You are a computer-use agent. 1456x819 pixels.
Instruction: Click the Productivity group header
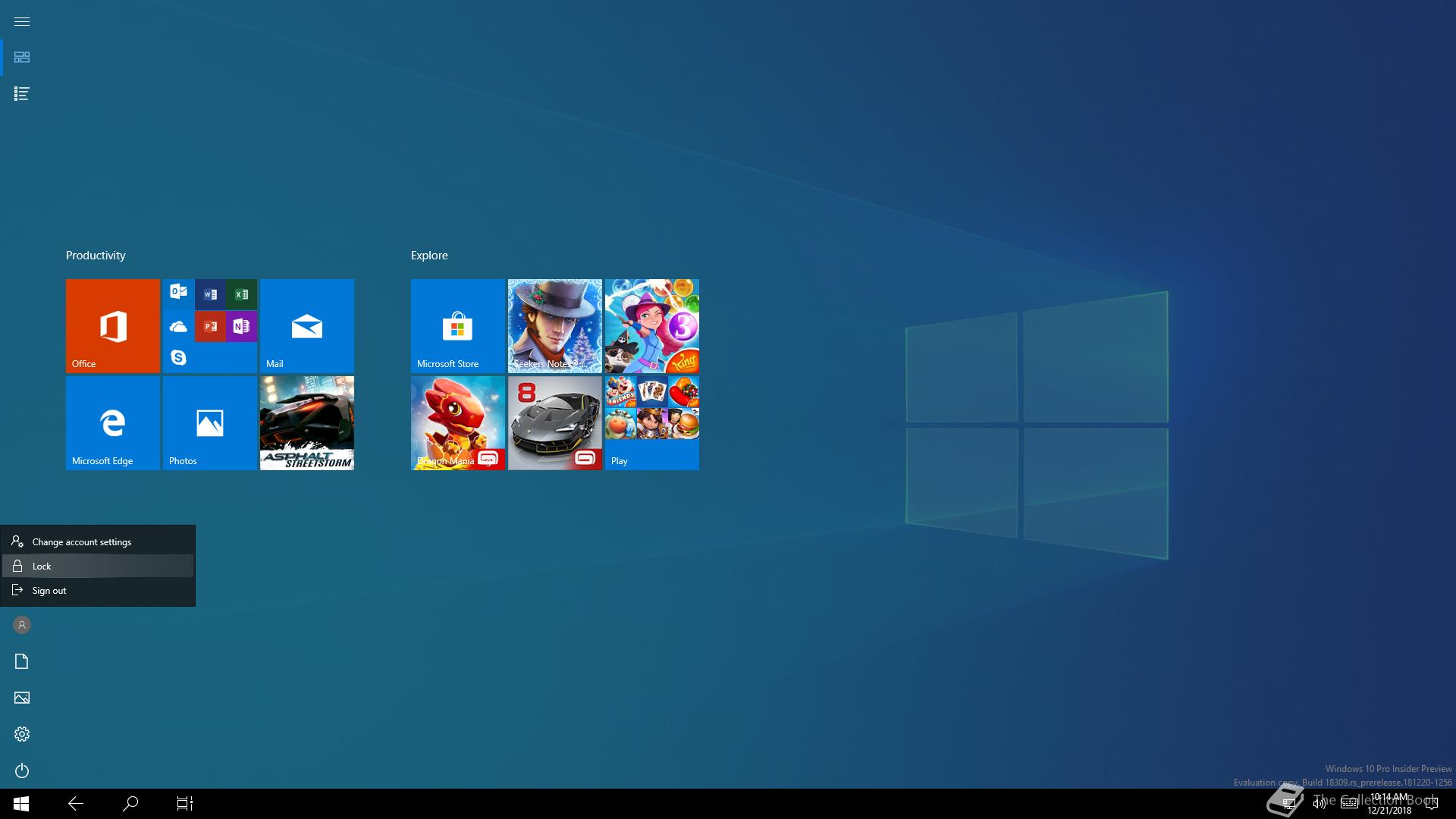(x=96, y=256)
